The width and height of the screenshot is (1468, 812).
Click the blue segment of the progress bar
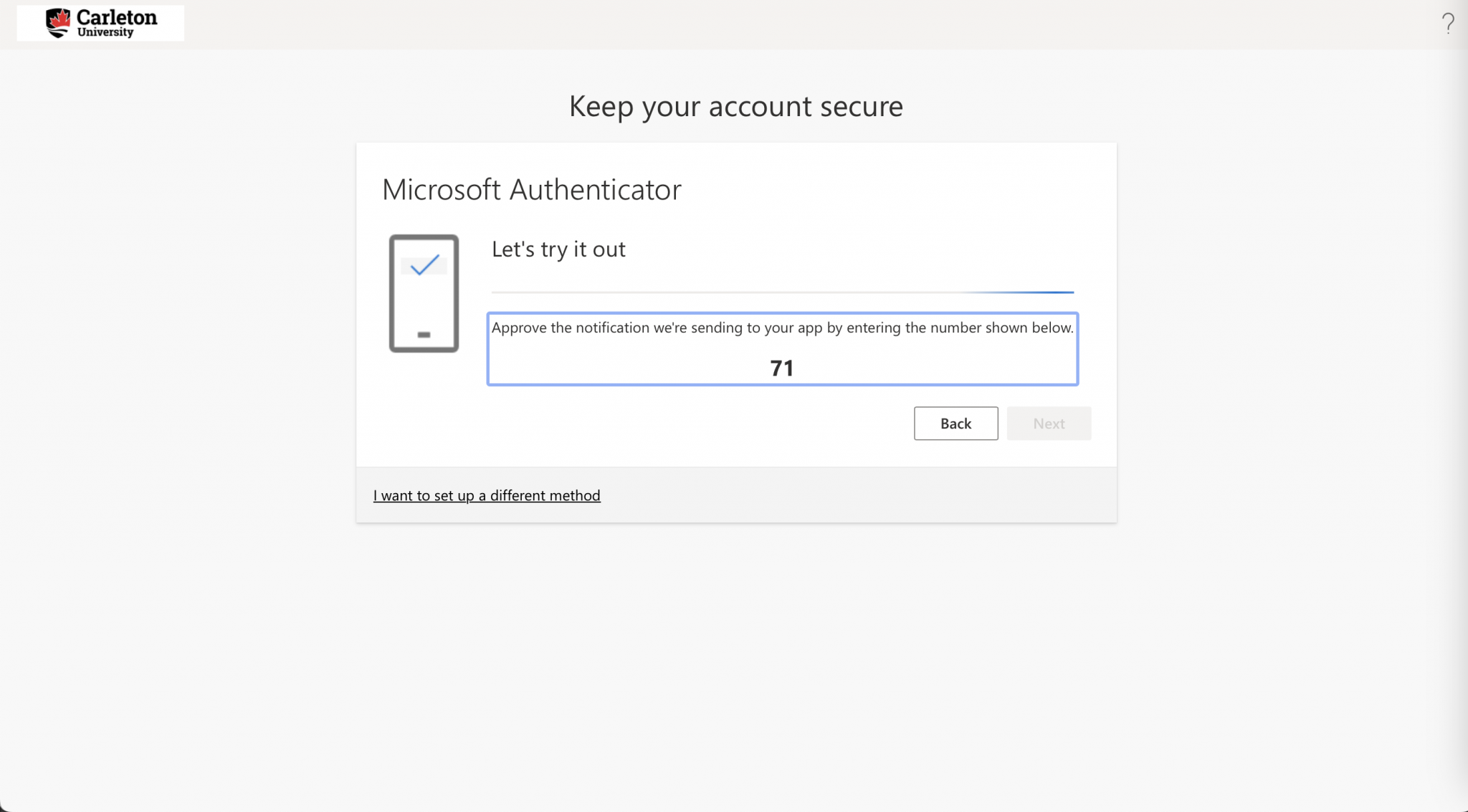tap(1032, 292)
